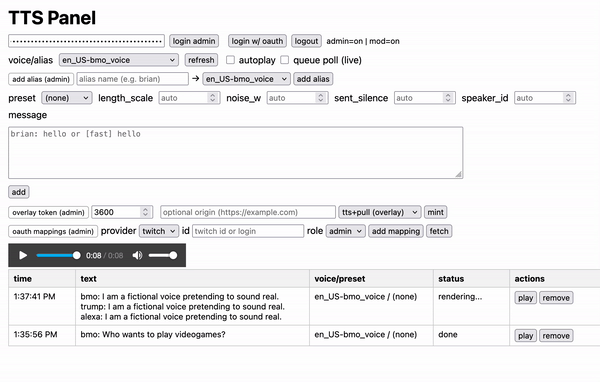
Task: Click the logout button
Action: click(x=306, y=41)
